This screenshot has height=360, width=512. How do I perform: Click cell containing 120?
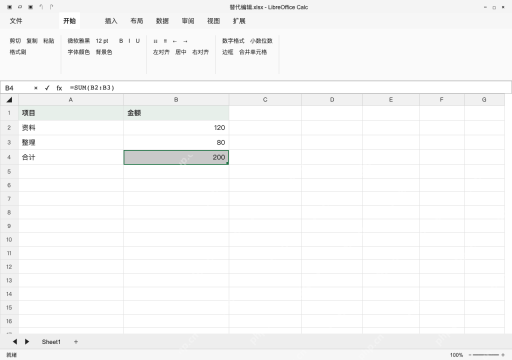coord(176,128)
